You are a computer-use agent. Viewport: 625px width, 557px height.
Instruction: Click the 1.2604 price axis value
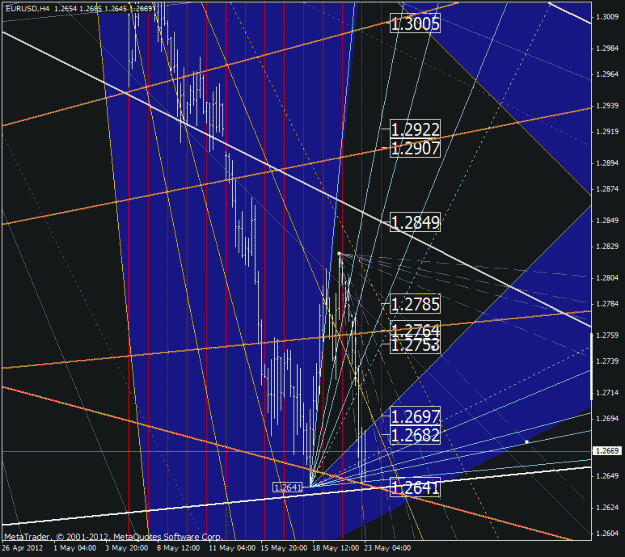[x=607, y=533]
